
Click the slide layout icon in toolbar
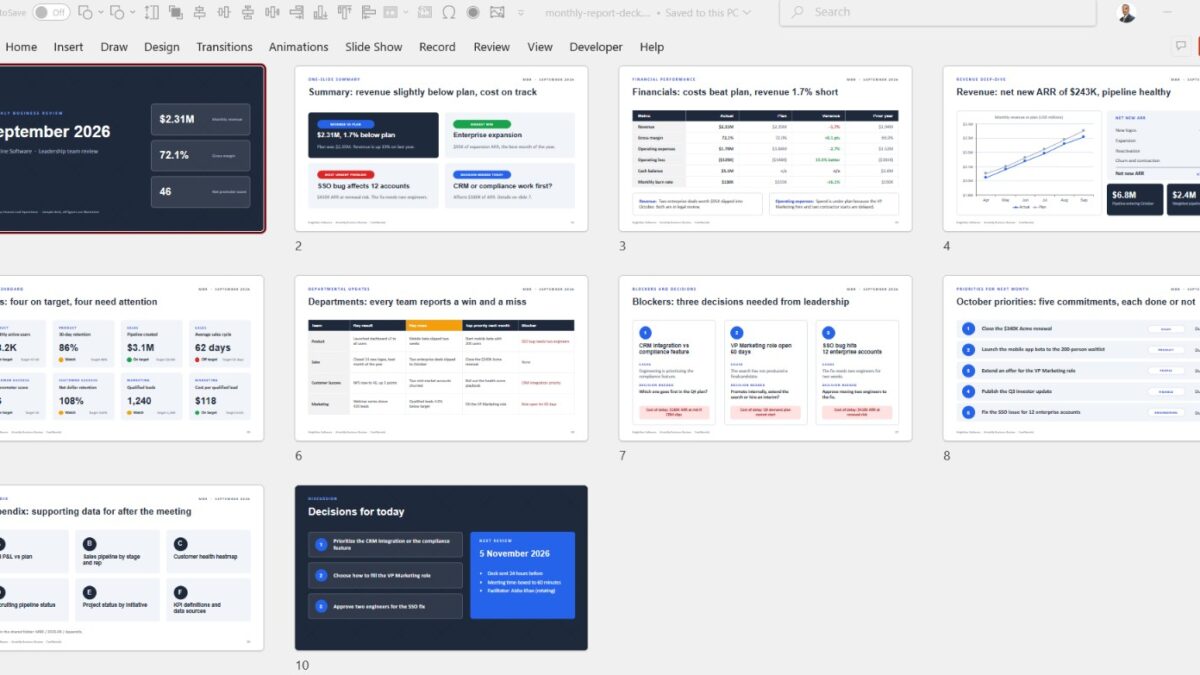(x=391, y=12)
